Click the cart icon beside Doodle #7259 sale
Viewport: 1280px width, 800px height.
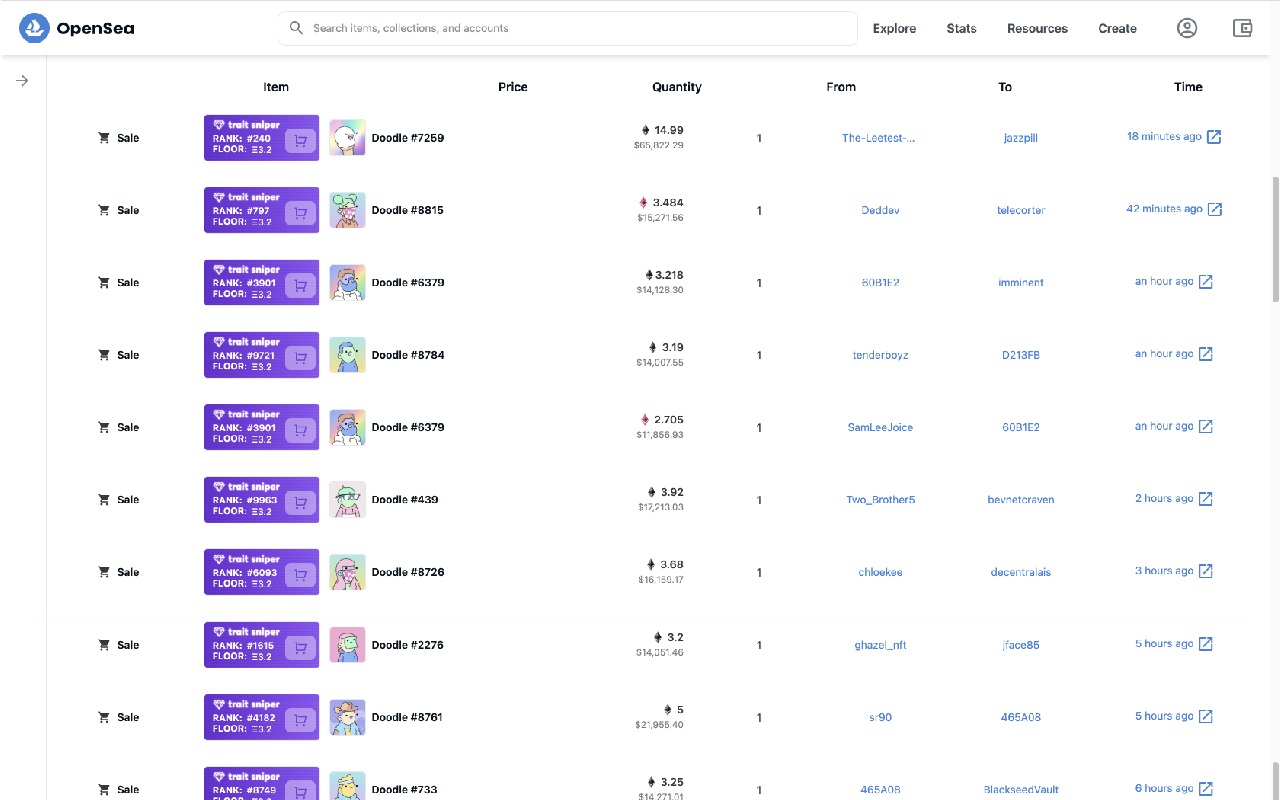(x=103, y=137)
